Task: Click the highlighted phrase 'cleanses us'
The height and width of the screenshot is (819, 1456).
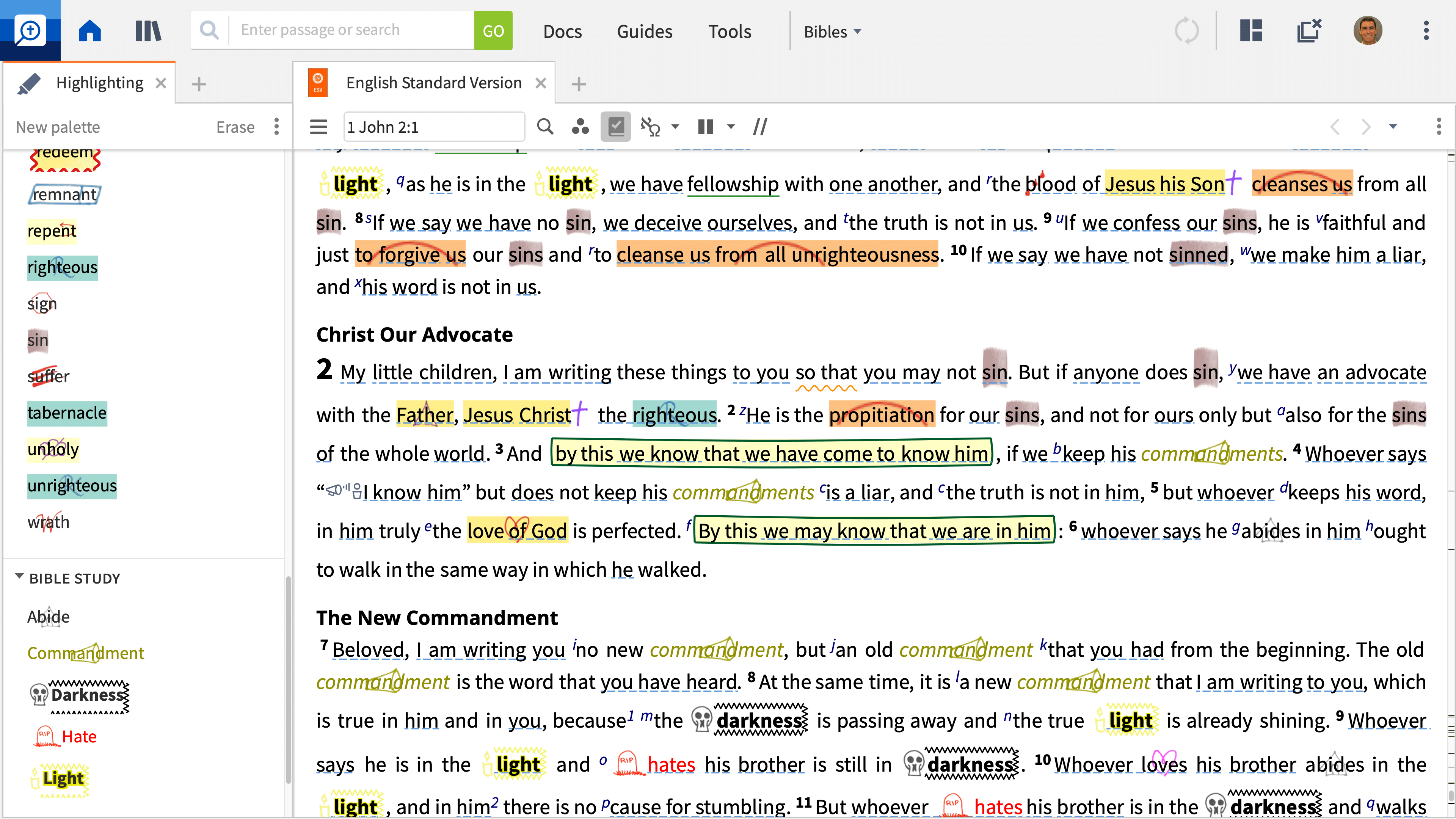Action: (1302, 184)
